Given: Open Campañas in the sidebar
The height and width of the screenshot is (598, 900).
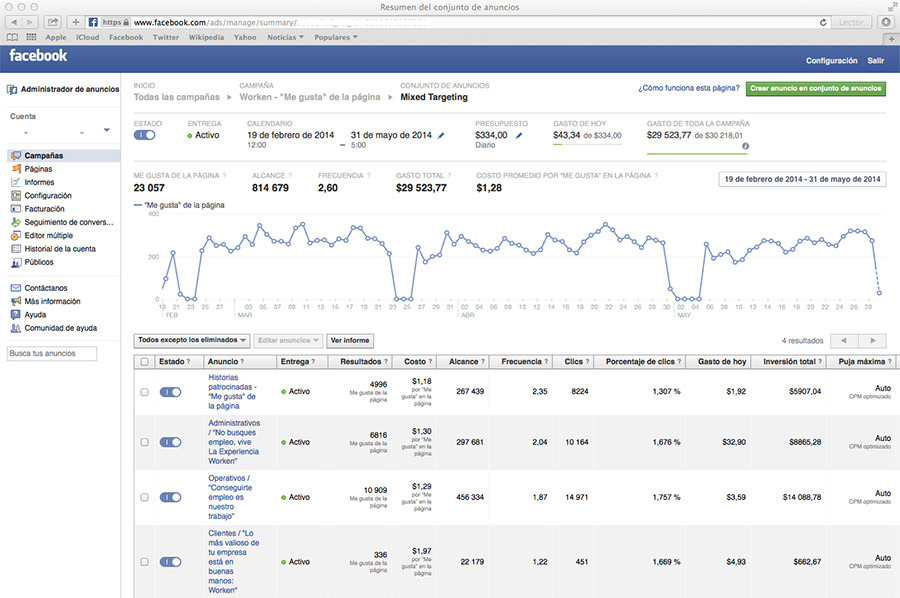Looking at the screenshot, I should (43, 156).
